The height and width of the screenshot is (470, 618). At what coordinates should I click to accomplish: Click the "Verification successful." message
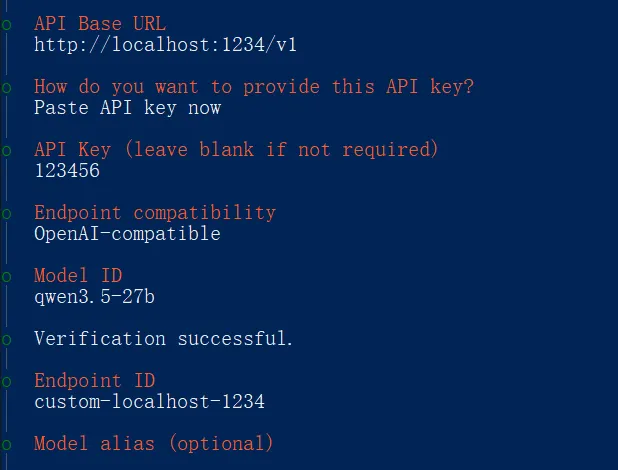pos(164,339)
